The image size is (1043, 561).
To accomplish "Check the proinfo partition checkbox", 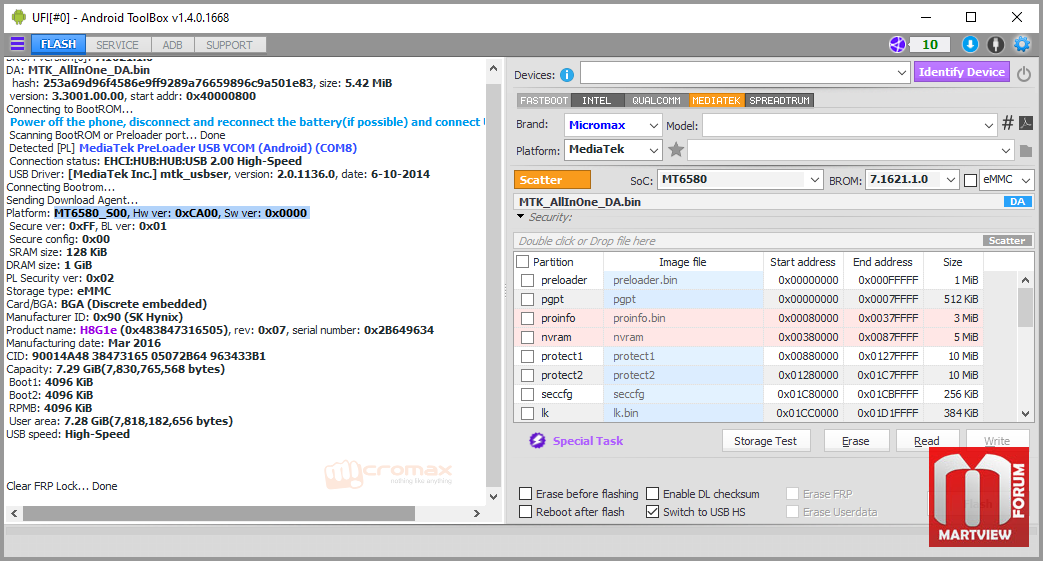I will coord(527,318).
